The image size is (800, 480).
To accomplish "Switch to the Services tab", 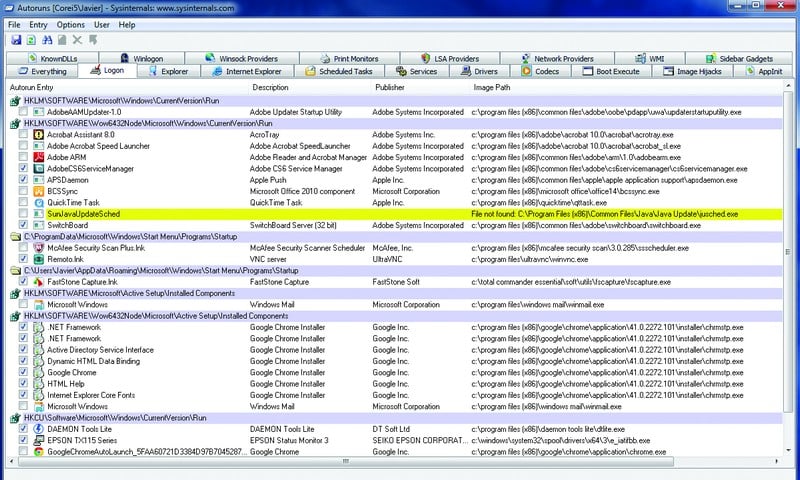I will pos(416,71).
